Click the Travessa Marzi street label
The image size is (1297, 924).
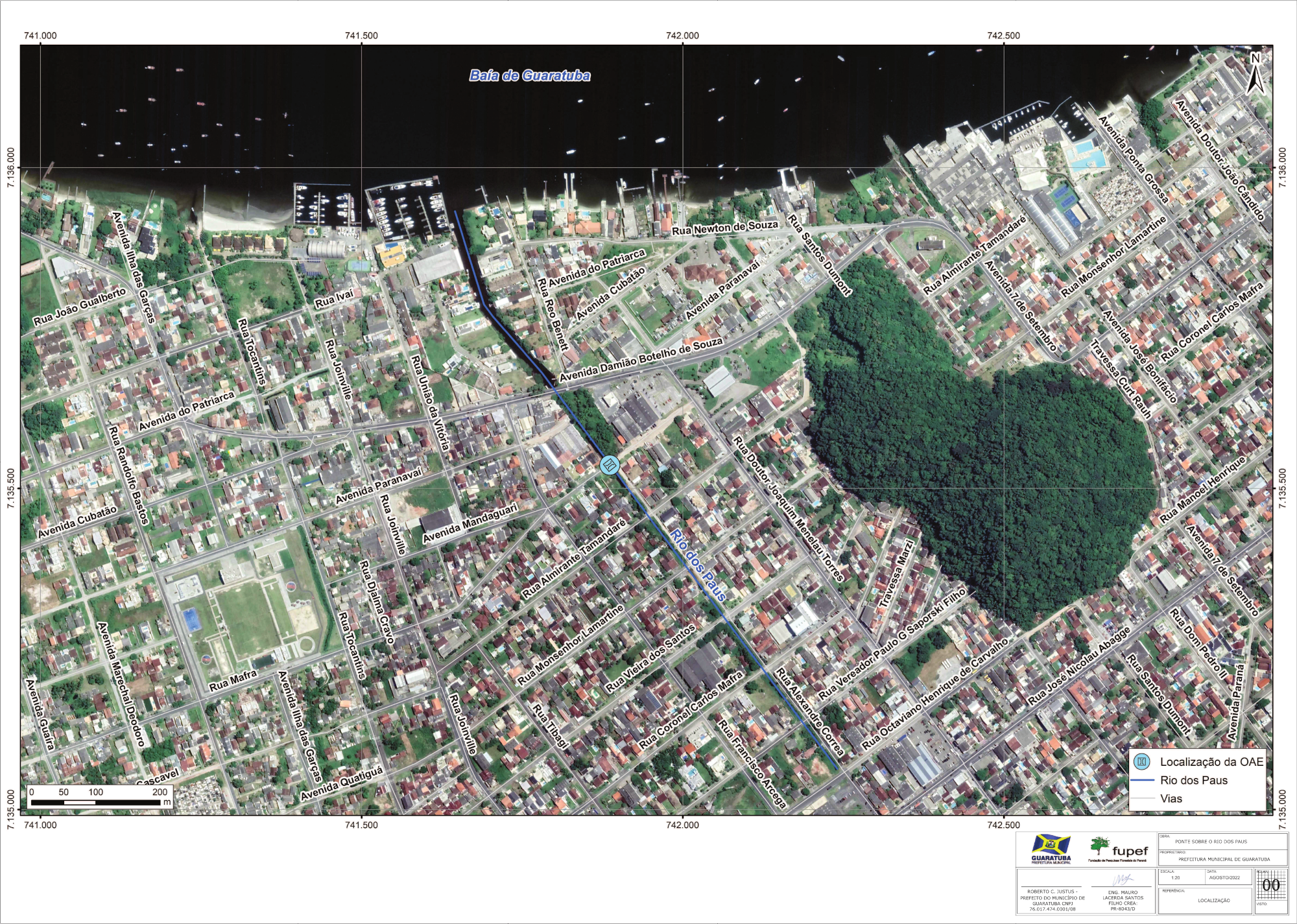pyautogui.click(x=896, y=574)
